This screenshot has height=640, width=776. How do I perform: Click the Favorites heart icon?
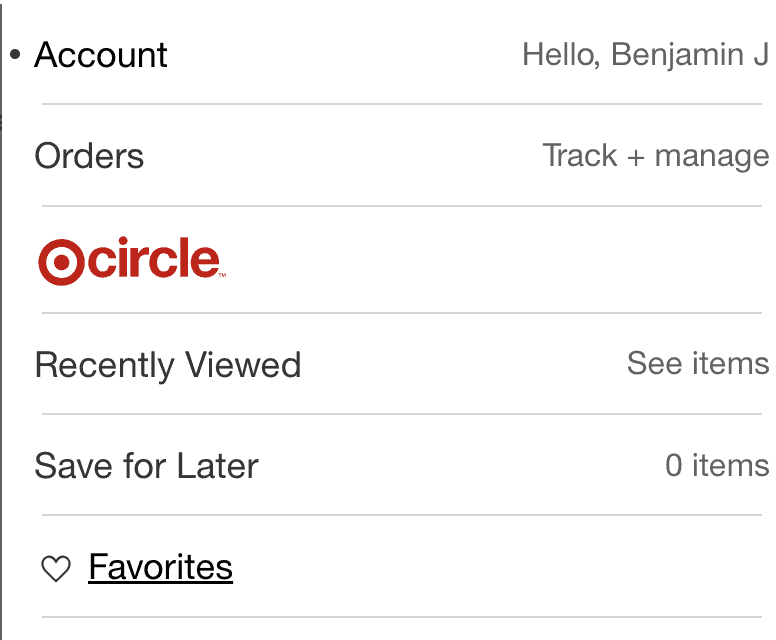tap(56, 568)
